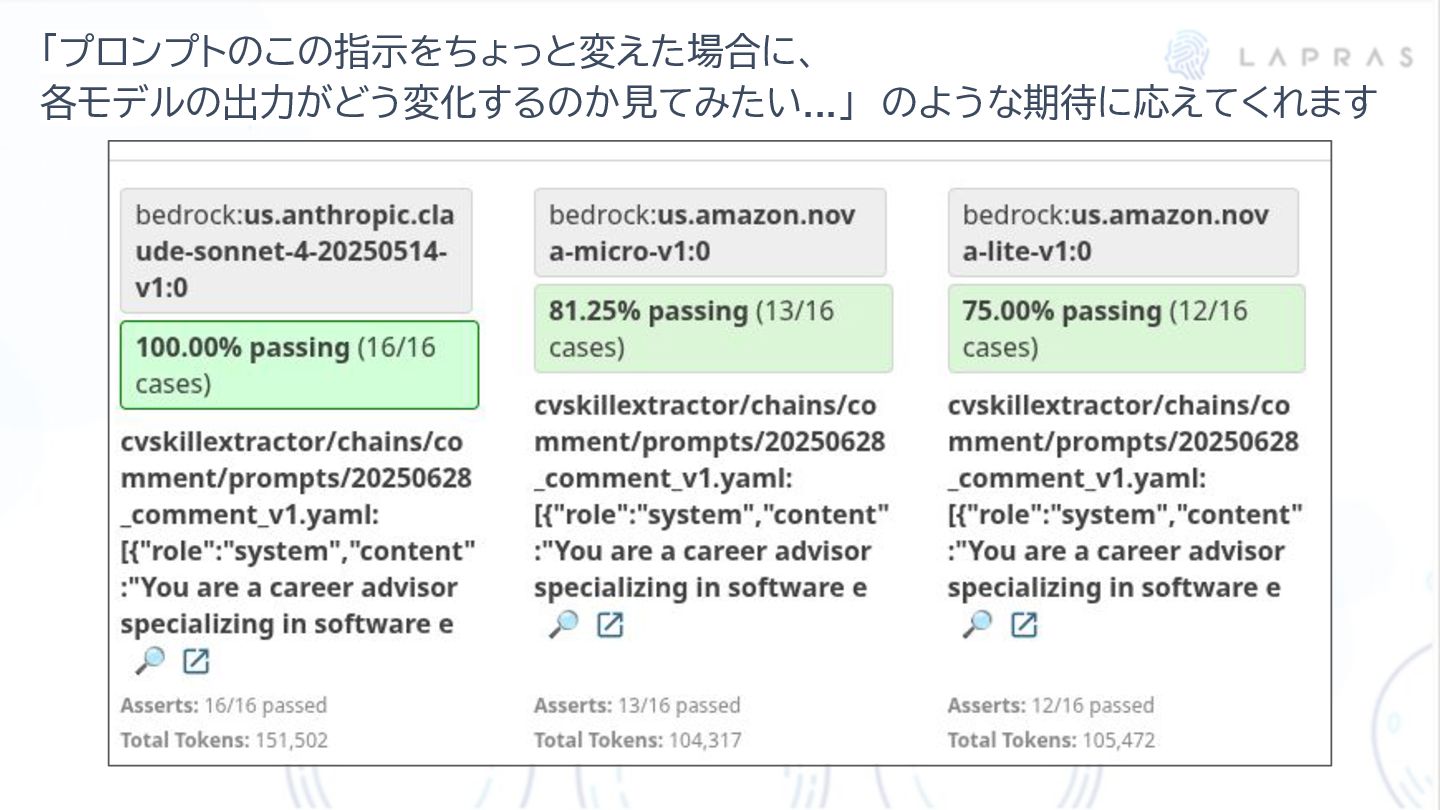
Task: Select the nova-lite-v1:0 provider label
Action: (x=1122, y=233)
